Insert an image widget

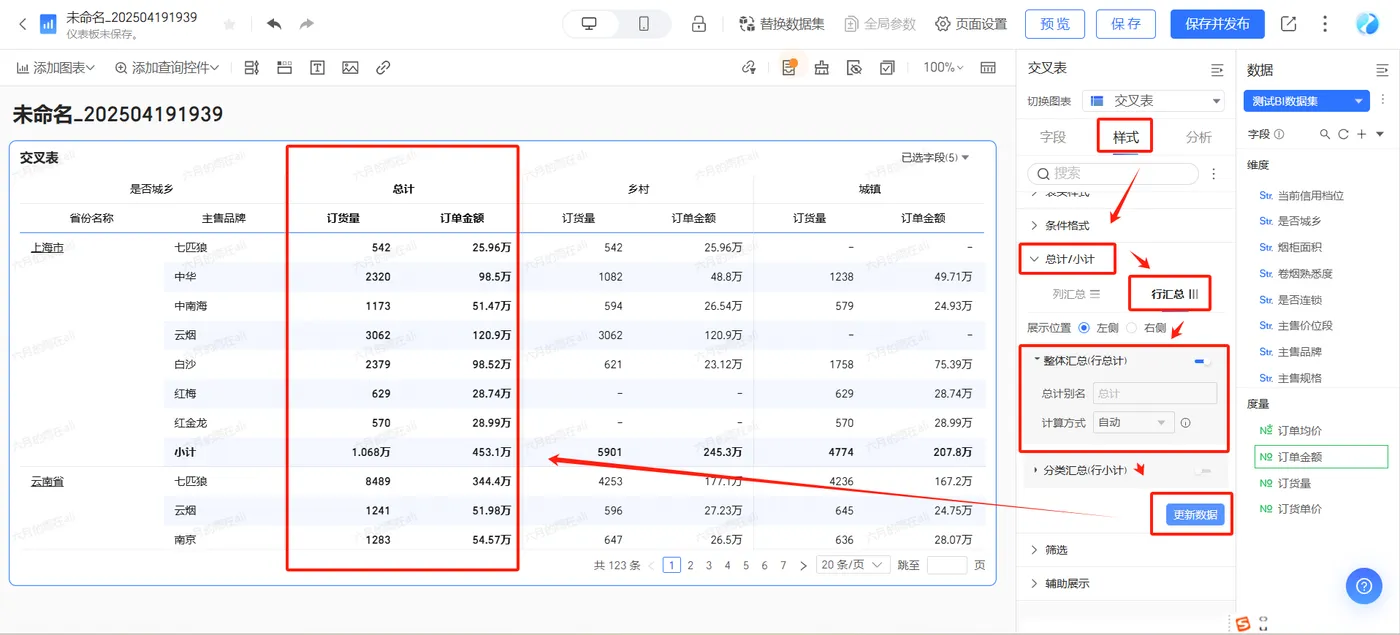(350, 68)
